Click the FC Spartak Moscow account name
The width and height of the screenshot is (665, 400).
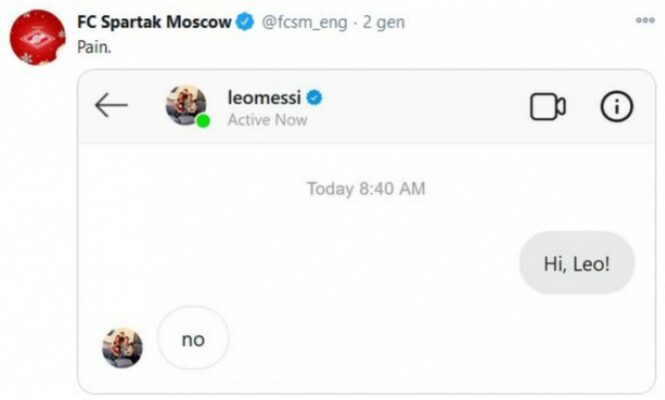[x=154, y=22]
